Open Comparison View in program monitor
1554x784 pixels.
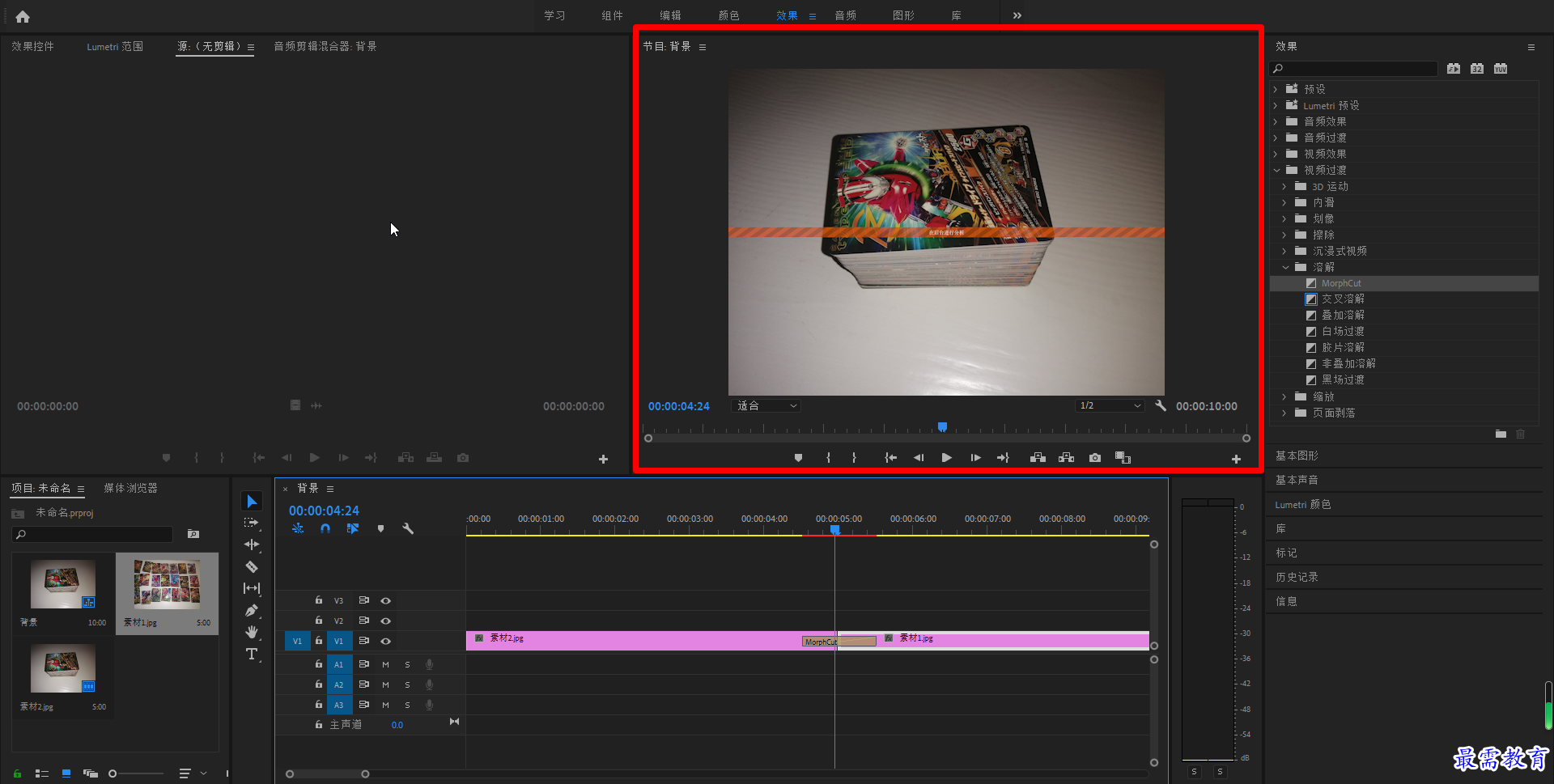coord(1123,458)
